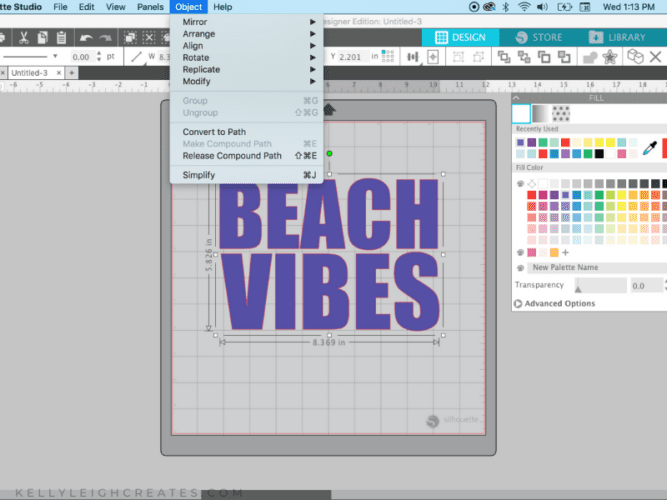Open the Replicate submenu
The image size is (667, 500).
248,69
